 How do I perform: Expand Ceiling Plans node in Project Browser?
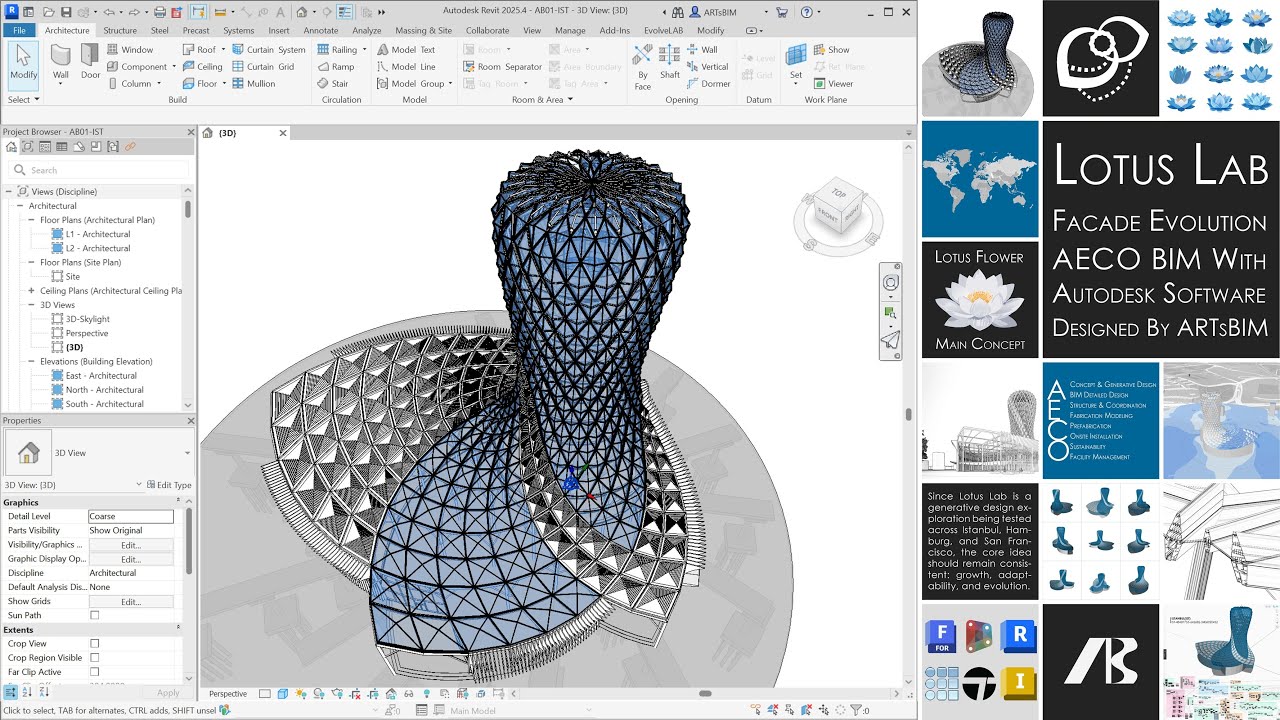(31, 291)
